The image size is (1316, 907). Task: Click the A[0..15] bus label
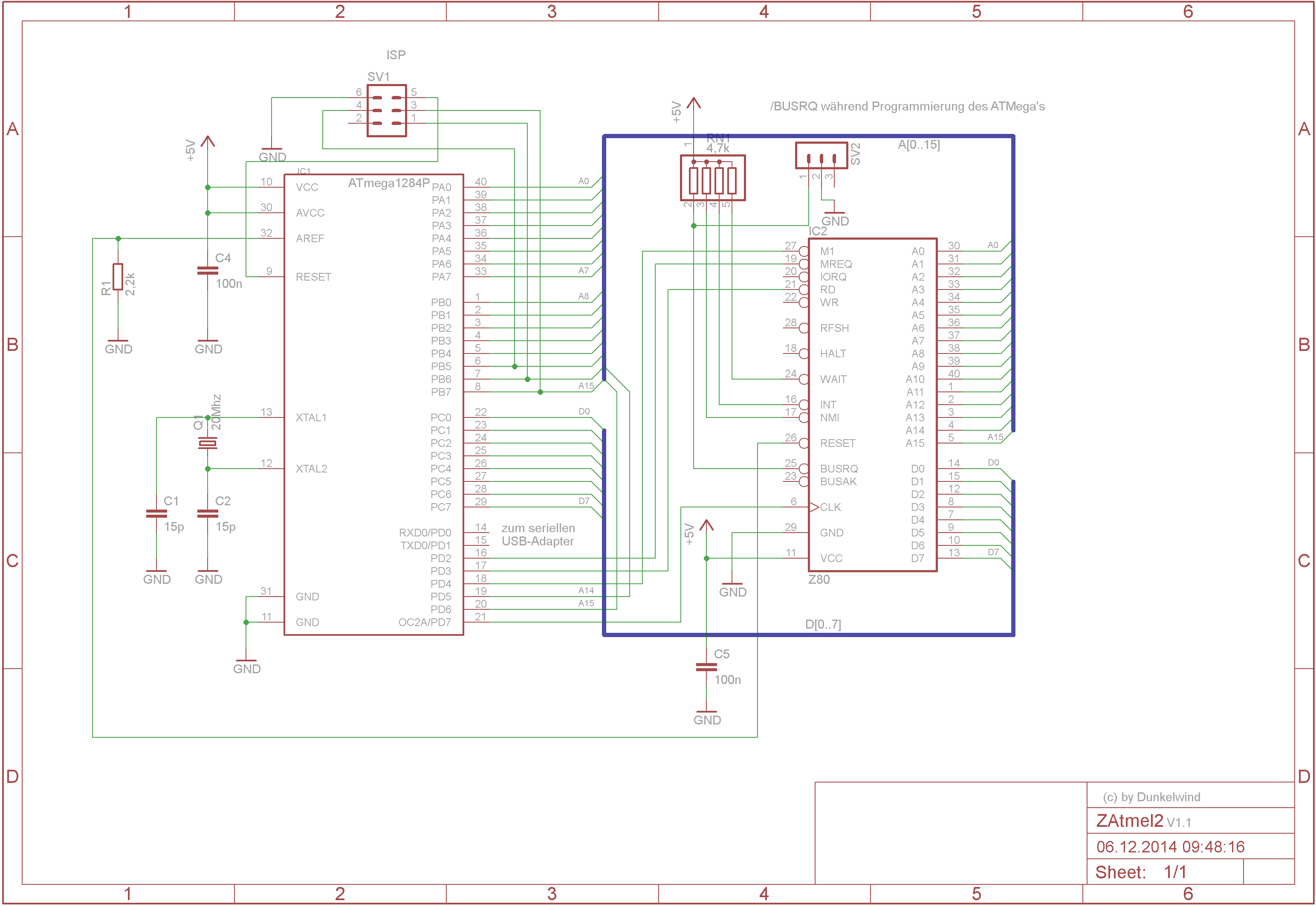(918, 145)
